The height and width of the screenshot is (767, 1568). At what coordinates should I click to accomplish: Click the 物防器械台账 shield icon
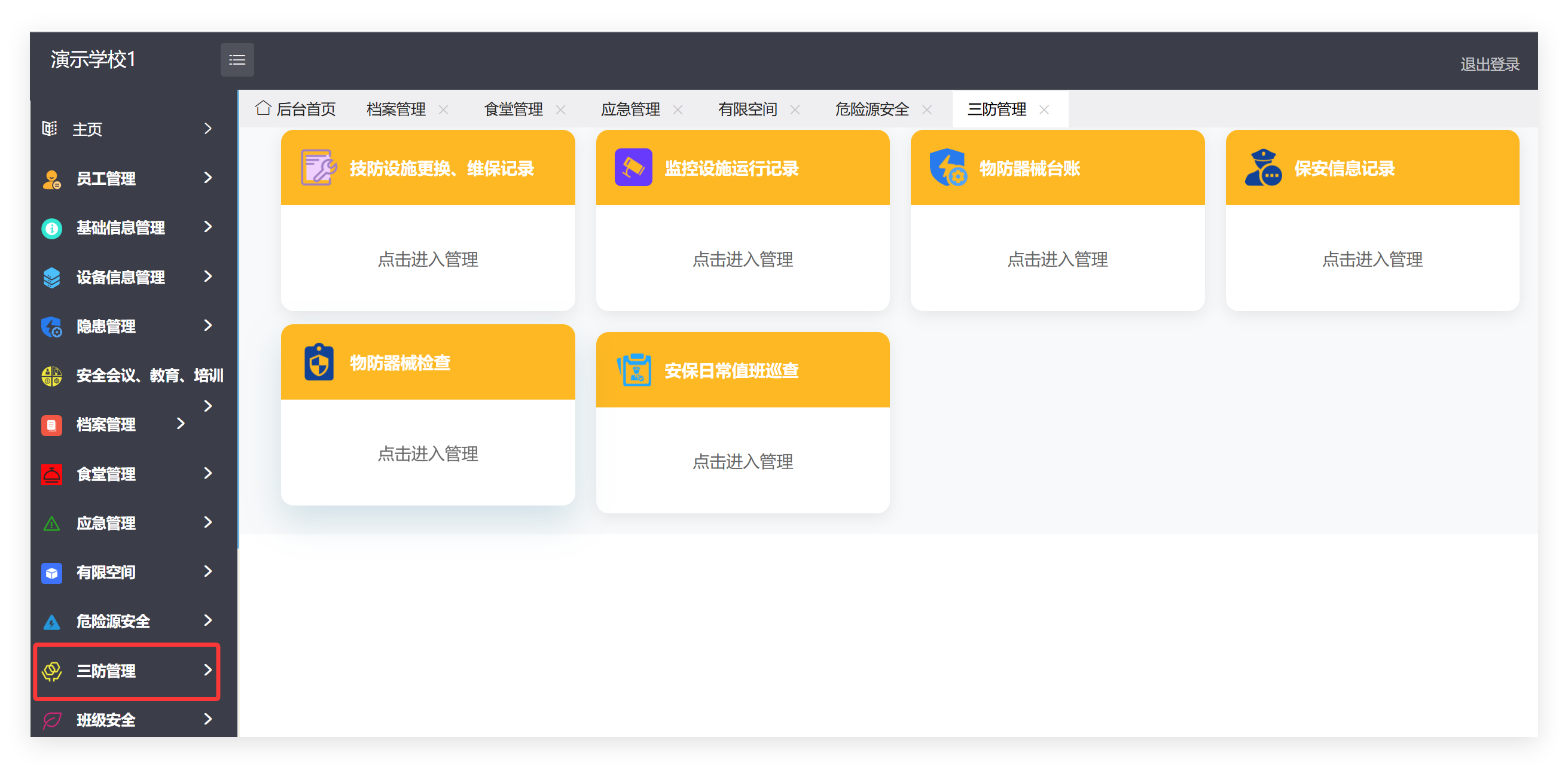pos(948,168)
